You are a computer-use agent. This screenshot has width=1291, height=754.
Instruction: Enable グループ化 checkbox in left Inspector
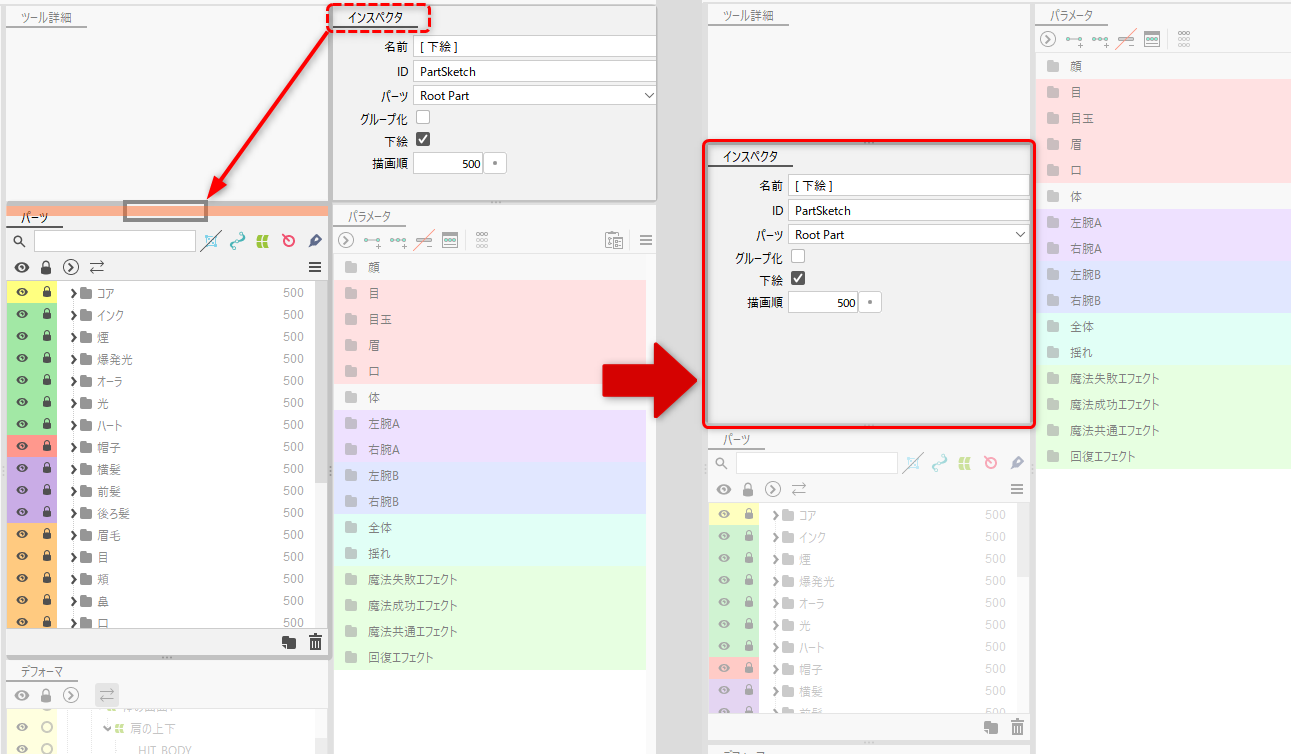coord(423,118)
